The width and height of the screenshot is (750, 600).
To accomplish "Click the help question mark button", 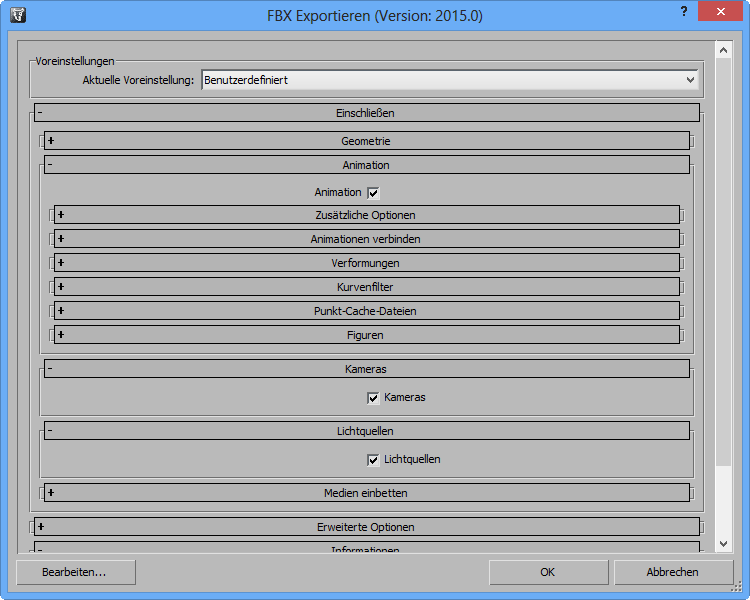I will [684, 11].
